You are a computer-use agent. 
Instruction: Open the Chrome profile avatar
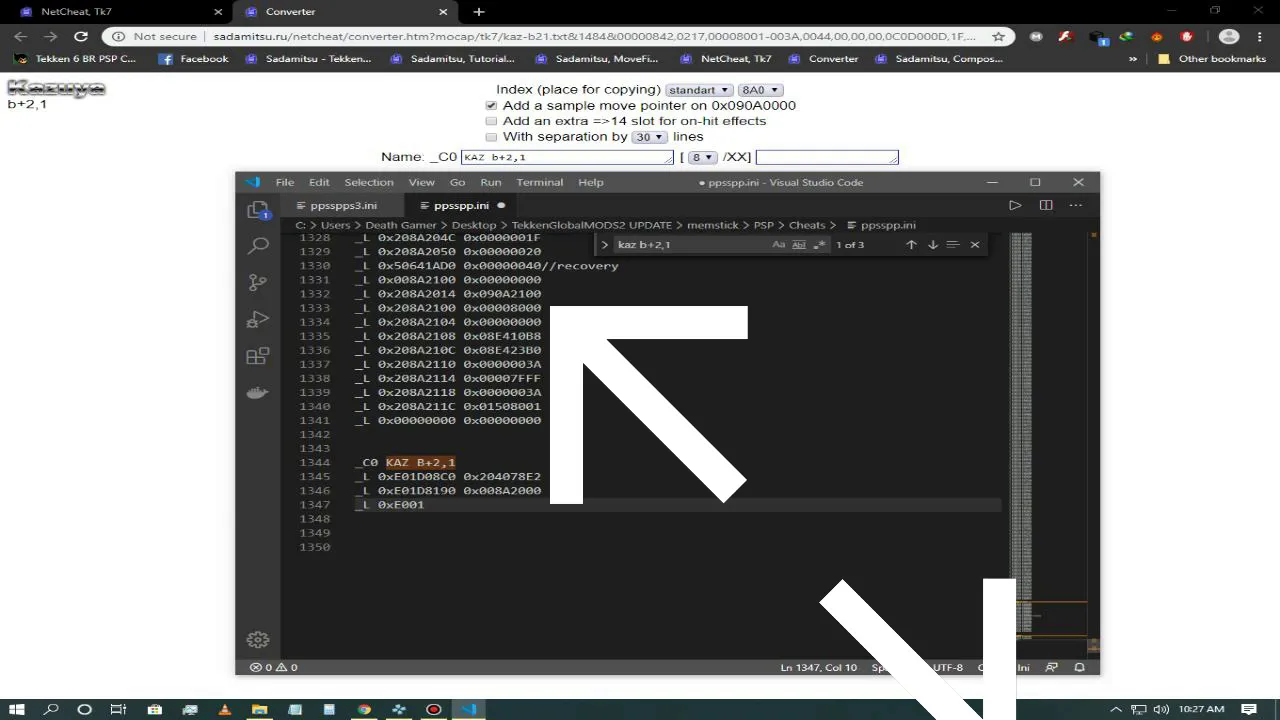point(1229,36)
